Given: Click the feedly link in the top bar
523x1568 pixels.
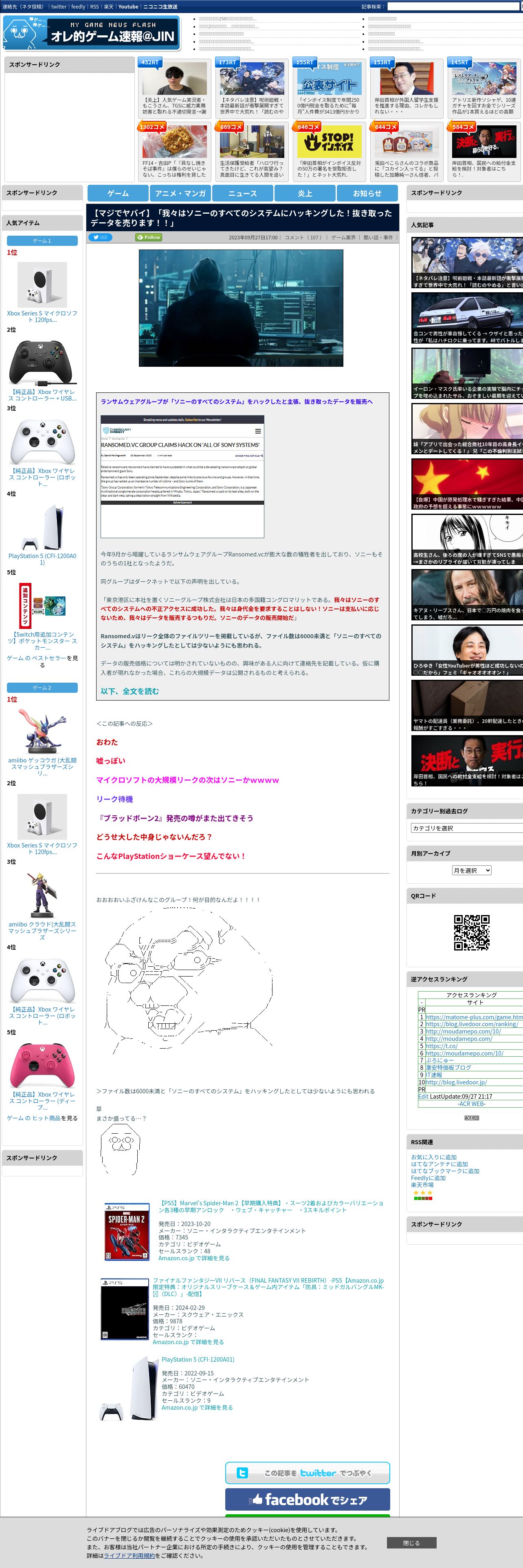Looking at the screenshot, I should pos(78,7).
